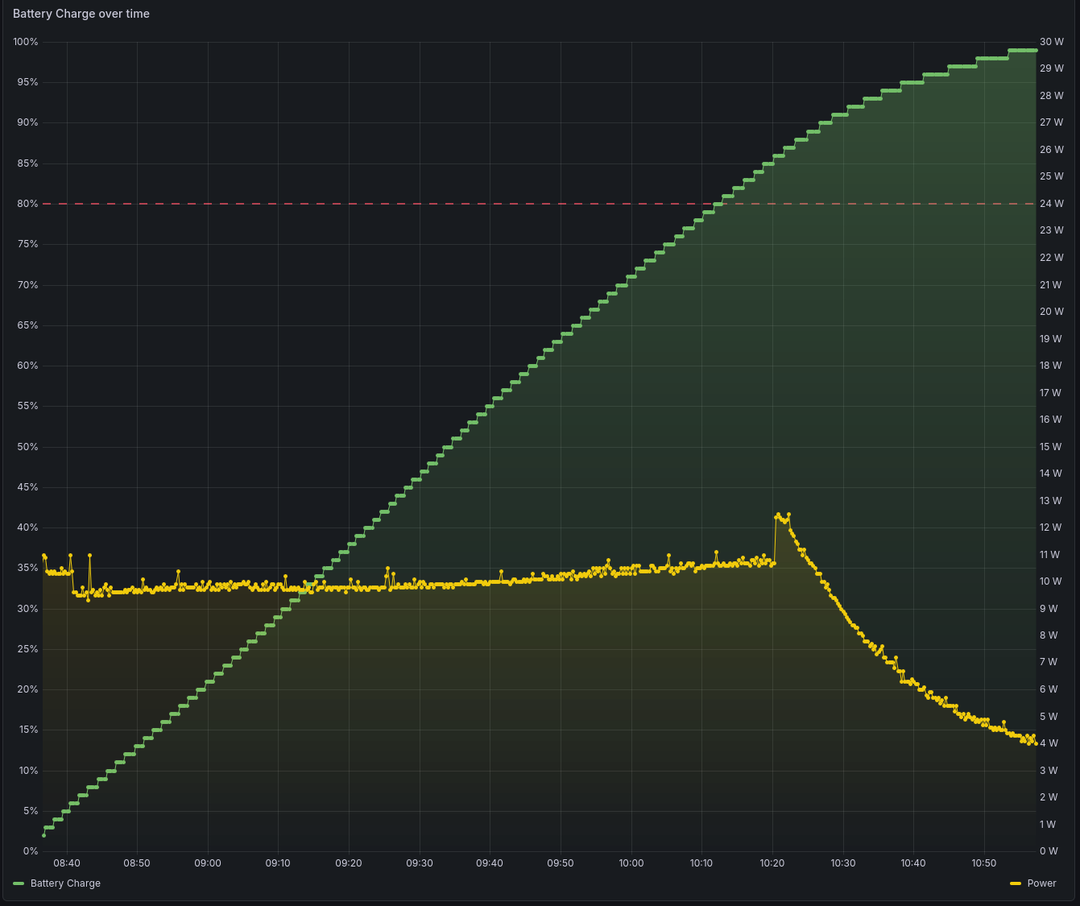The image size is (1080, 906).
Task: Select the 10:20 time axis label
Action: coord(772,863)
